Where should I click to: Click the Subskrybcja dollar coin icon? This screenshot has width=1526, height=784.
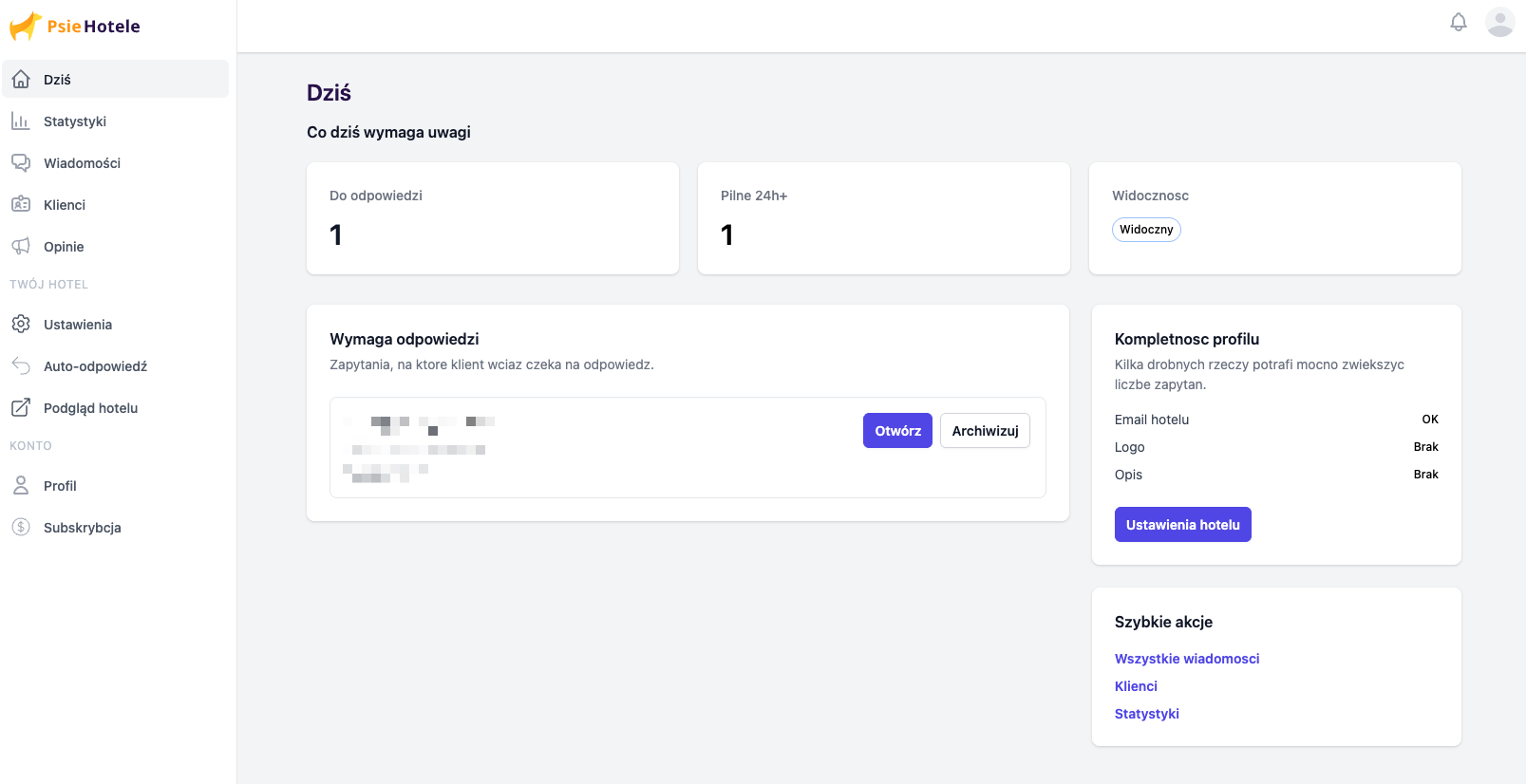21,528
